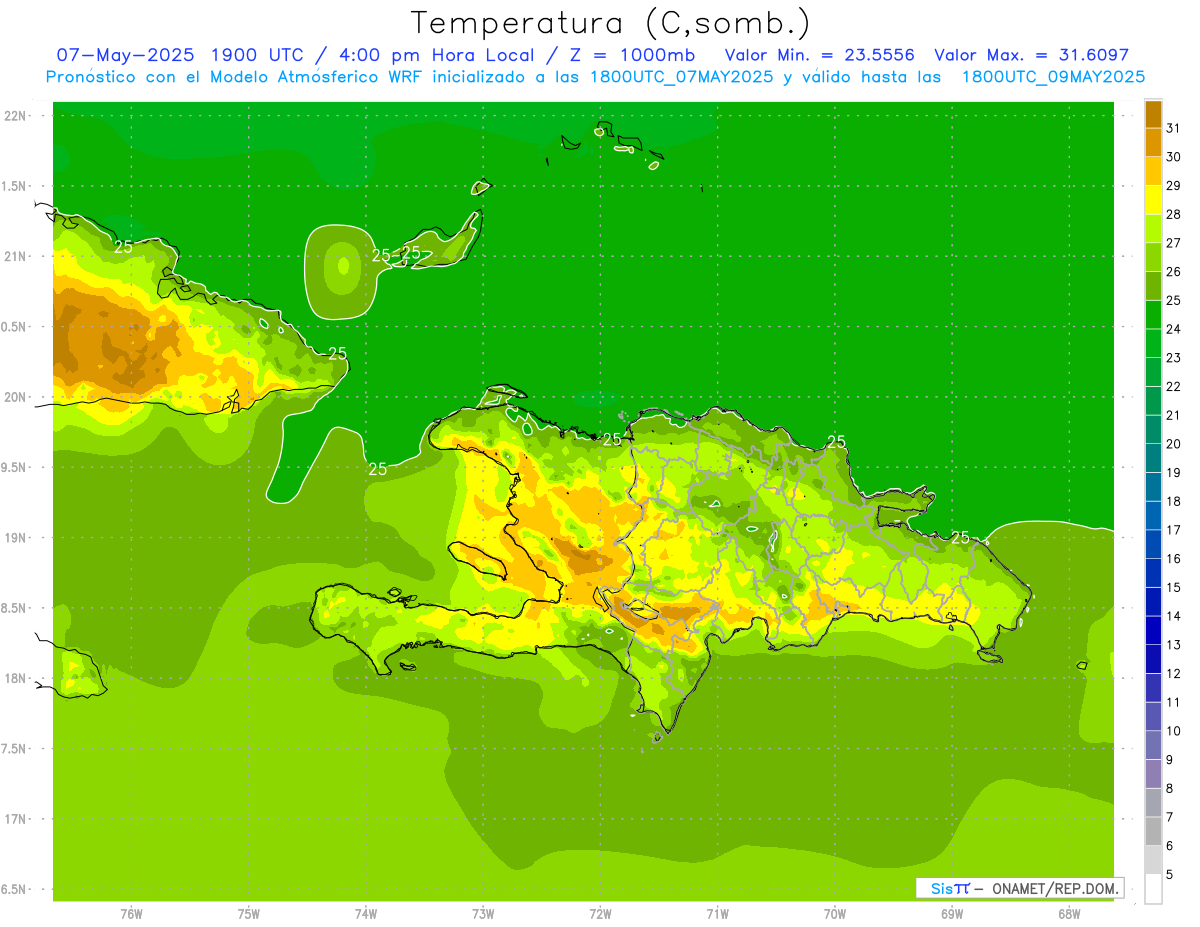Select "Valor Min. = 23.5556" text
This screenshot has height=927, width=1200.
pos(819,55)
